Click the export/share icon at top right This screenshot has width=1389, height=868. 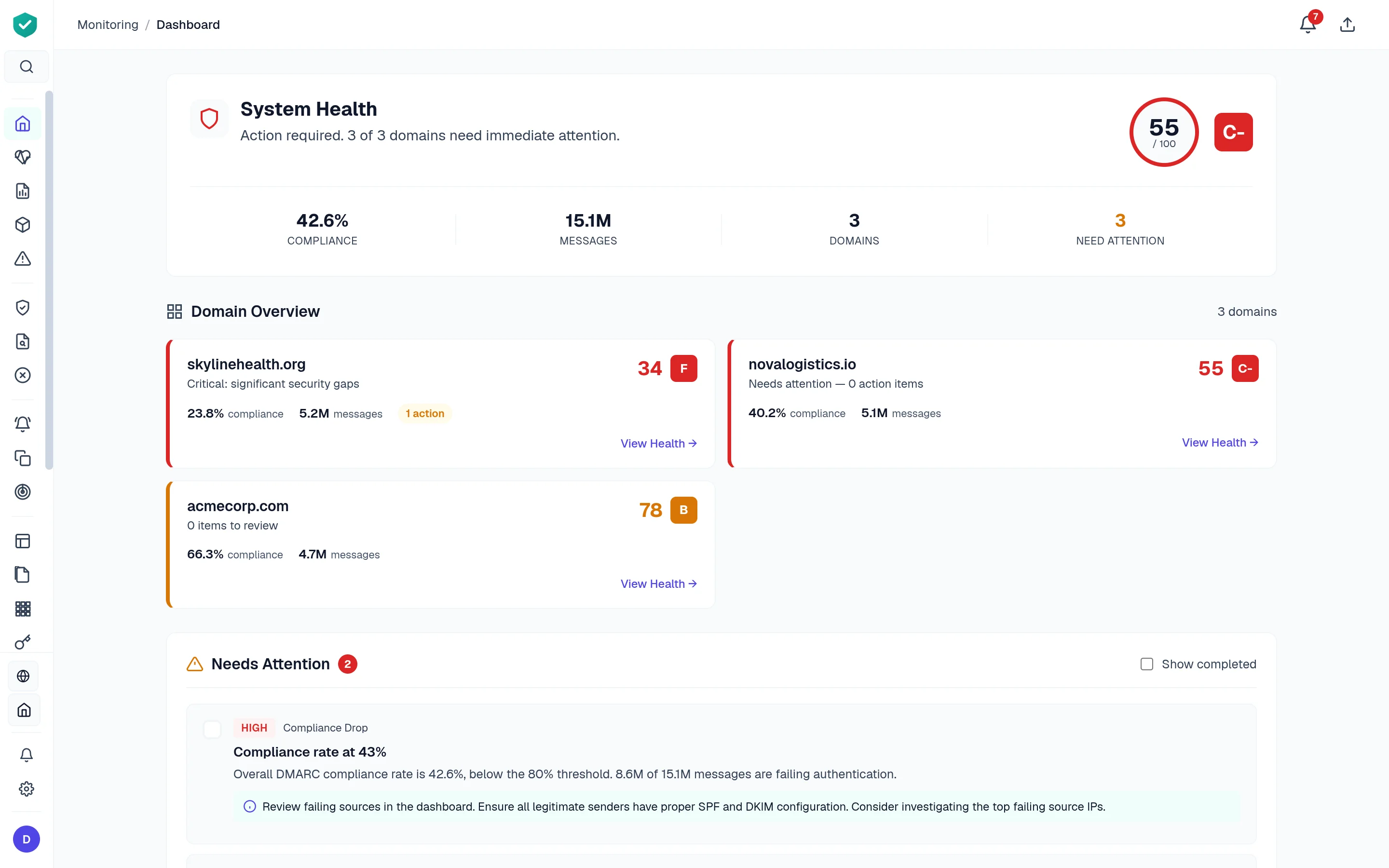(x=1348, y=25)
